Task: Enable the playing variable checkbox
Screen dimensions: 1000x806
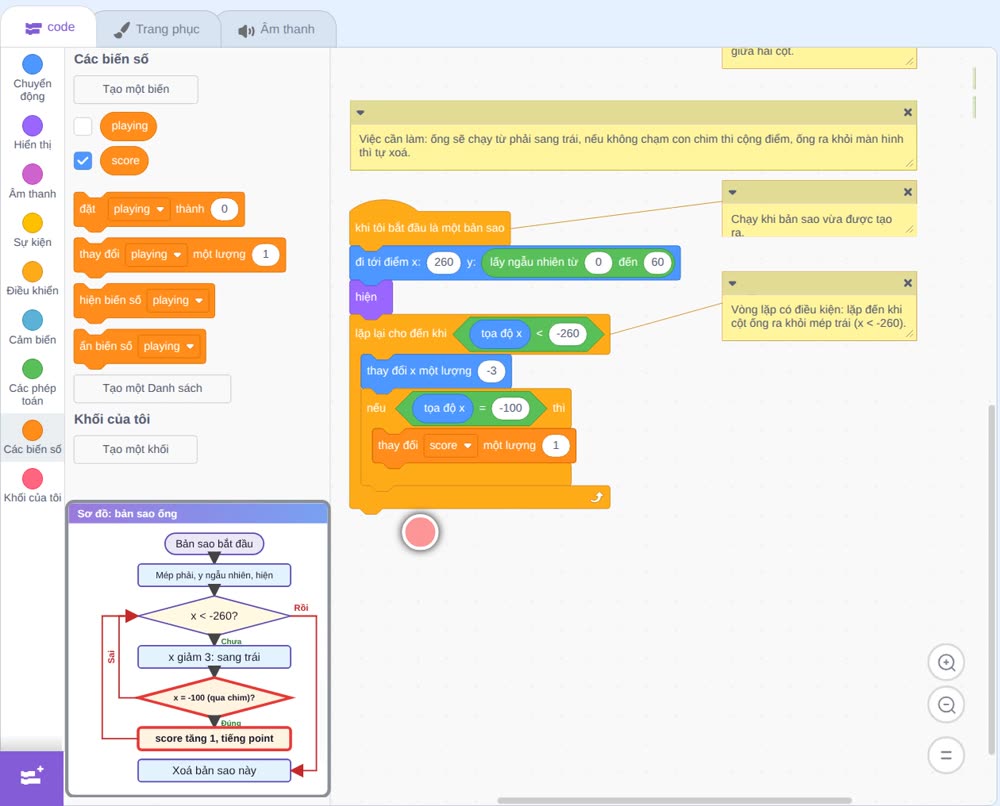Action: point(83,126)
